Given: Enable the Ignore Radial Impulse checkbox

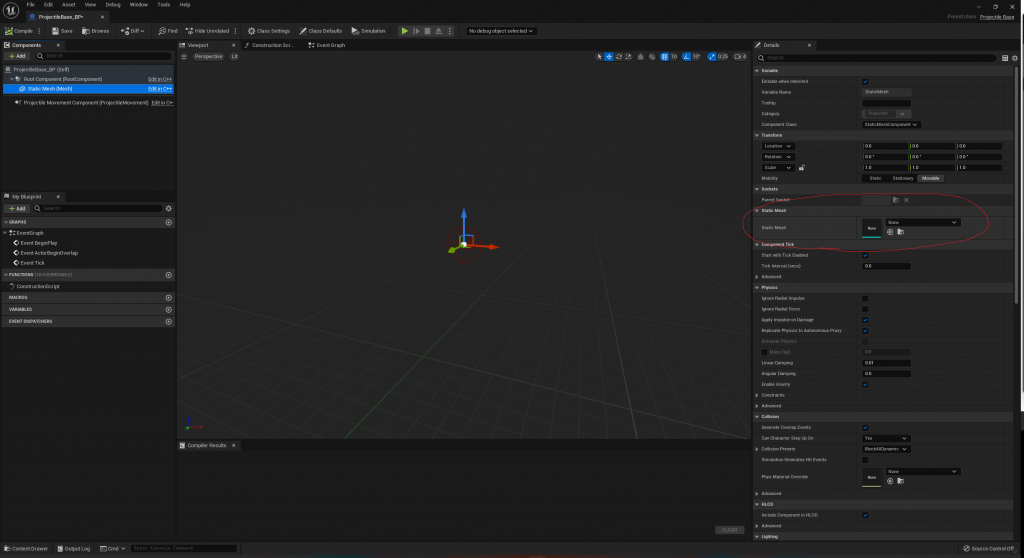Looking at the screenshot, I should click(x=865, y=298).
